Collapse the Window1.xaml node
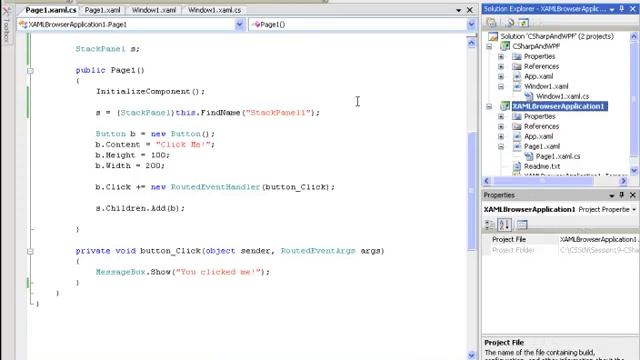 point(501,87)
